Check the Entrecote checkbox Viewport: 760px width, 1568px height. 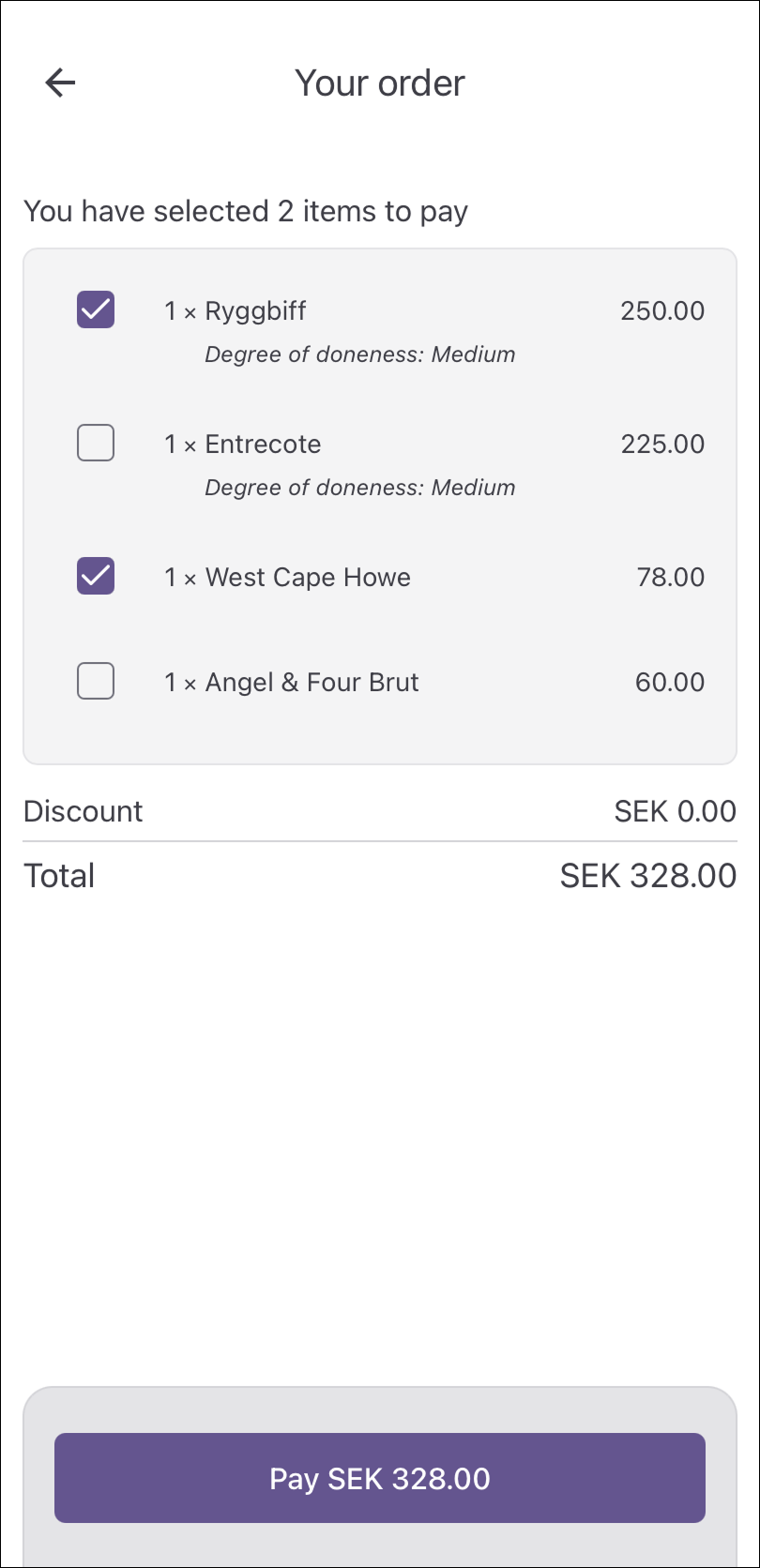(x=96, y=443)
